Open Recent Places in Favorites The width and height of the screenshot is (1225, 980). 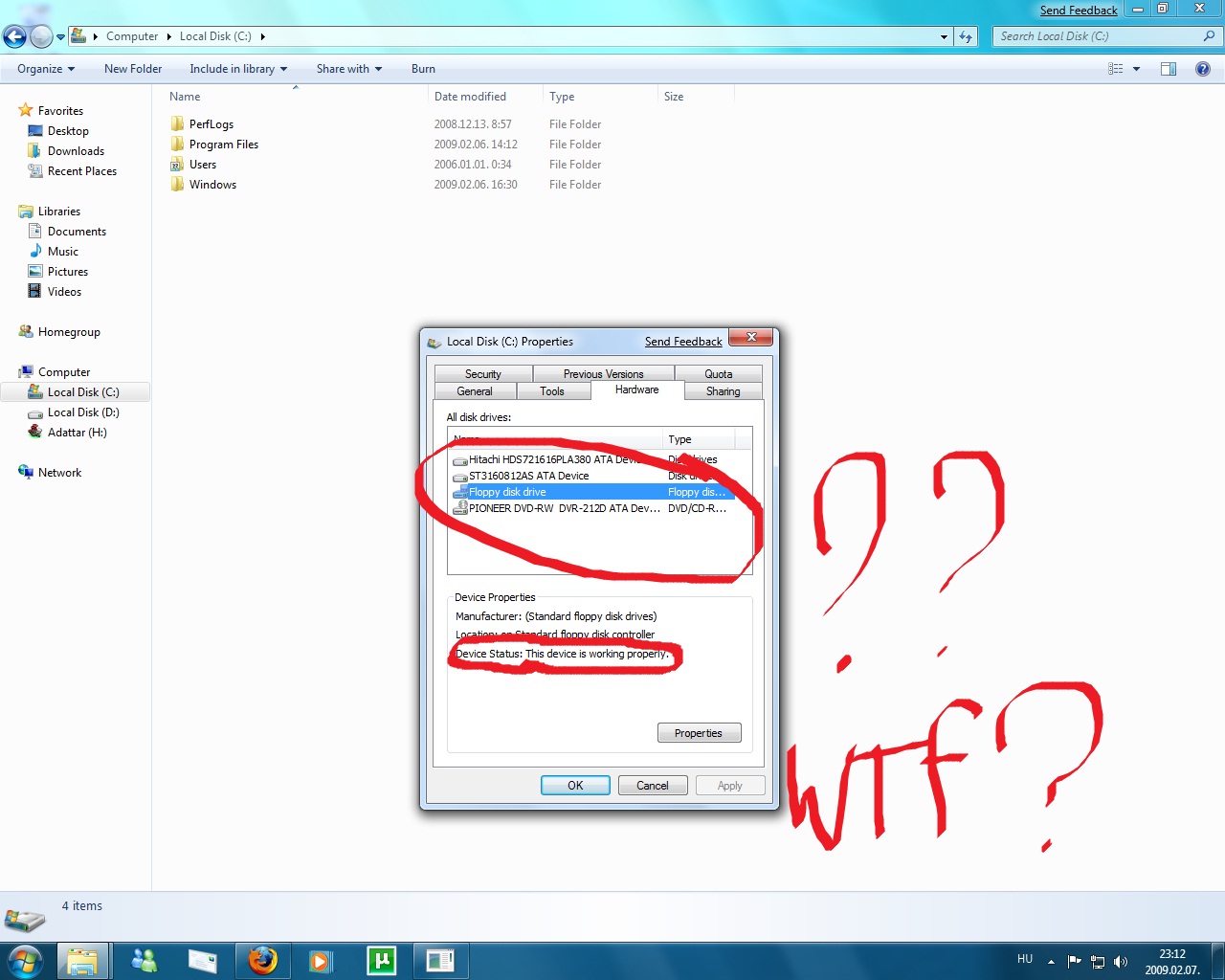[x=82, y=171]
